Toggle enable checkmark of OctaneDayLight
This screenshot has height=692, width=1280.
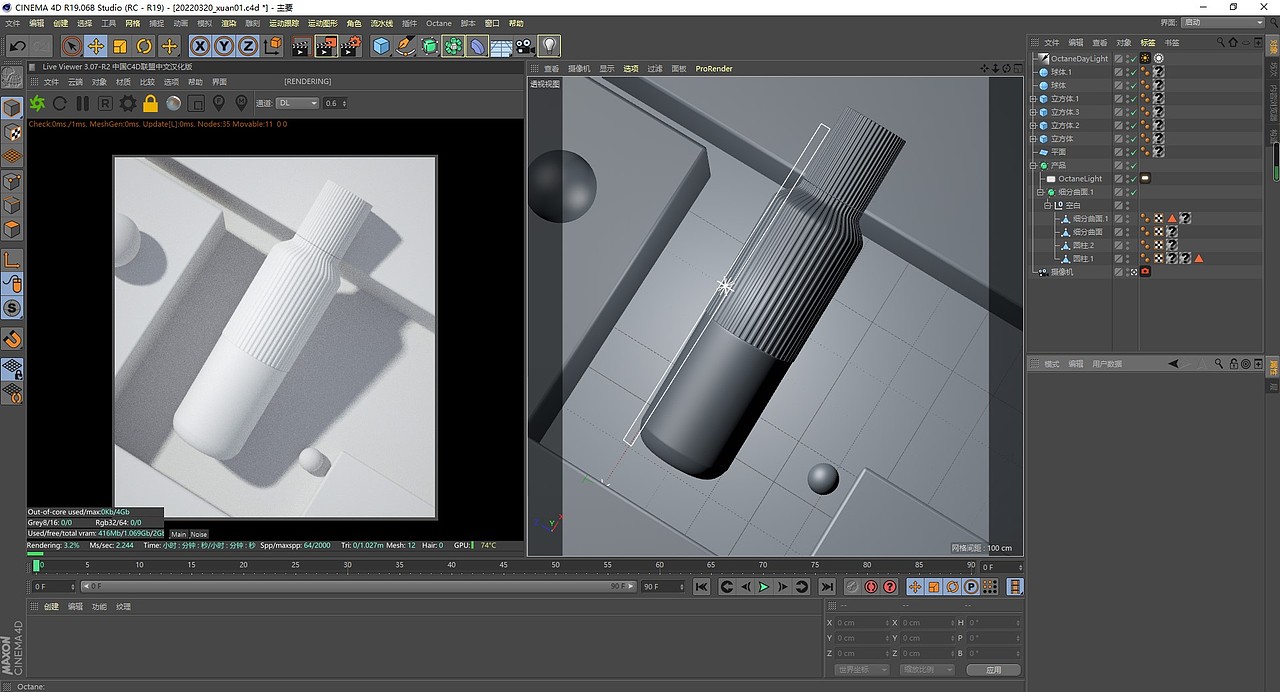pyautogui.click(x=1133, y=59)
